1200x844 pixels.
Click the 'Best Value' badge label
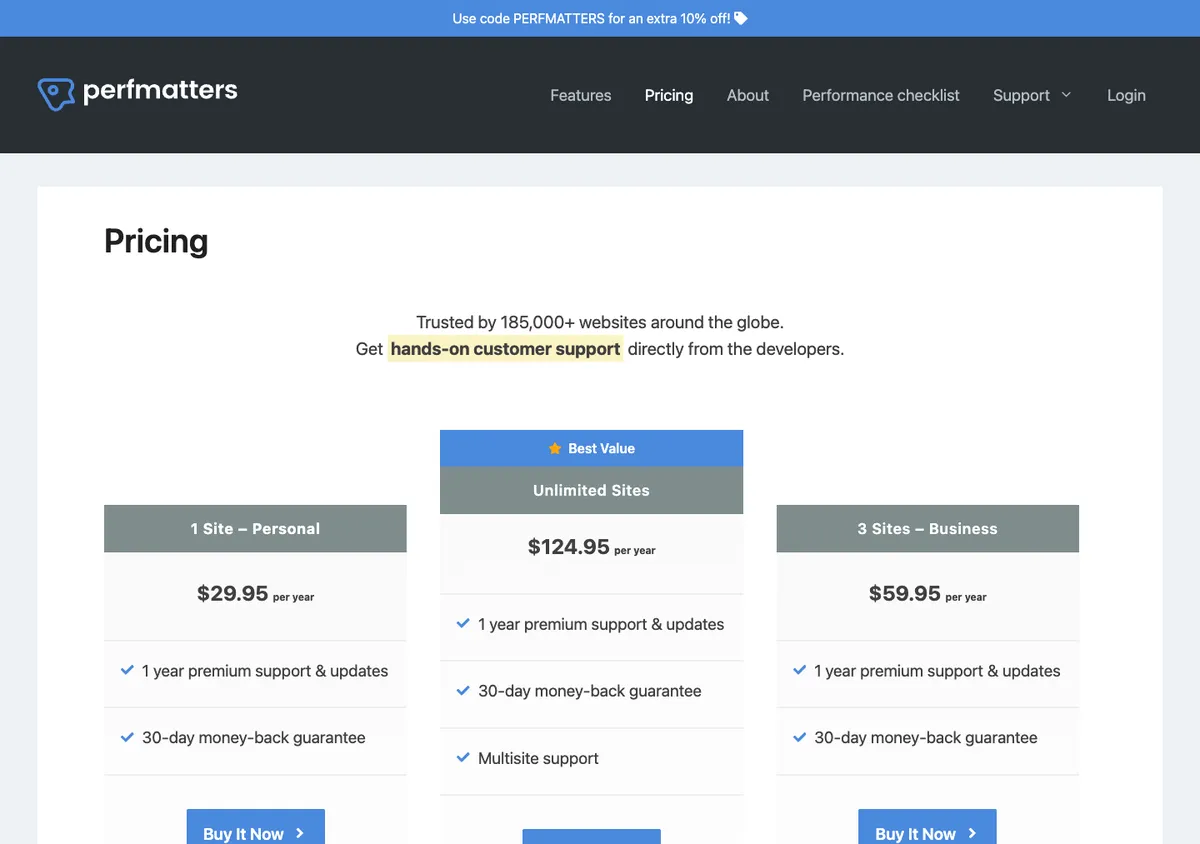pyautogui.click(x=601, y=448)
